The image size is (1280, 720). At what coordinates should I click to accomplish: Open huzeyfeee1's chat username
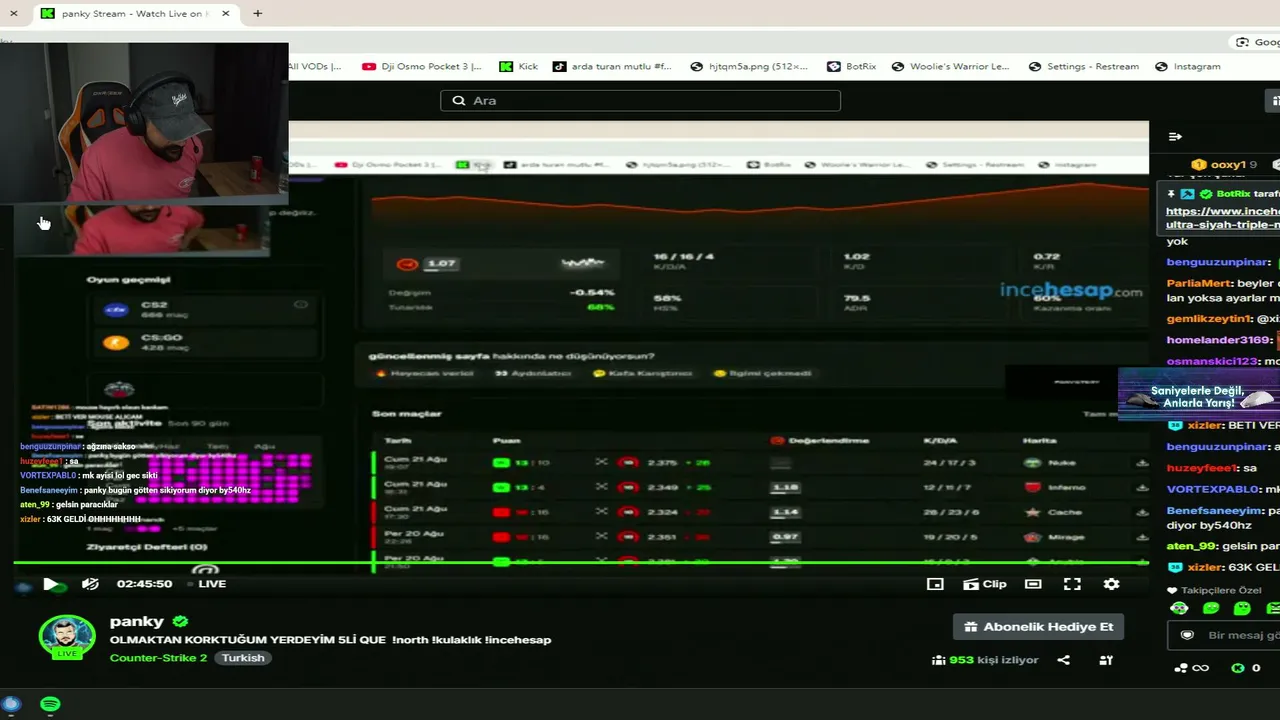pyautogui.click(x=1203, y=468)
